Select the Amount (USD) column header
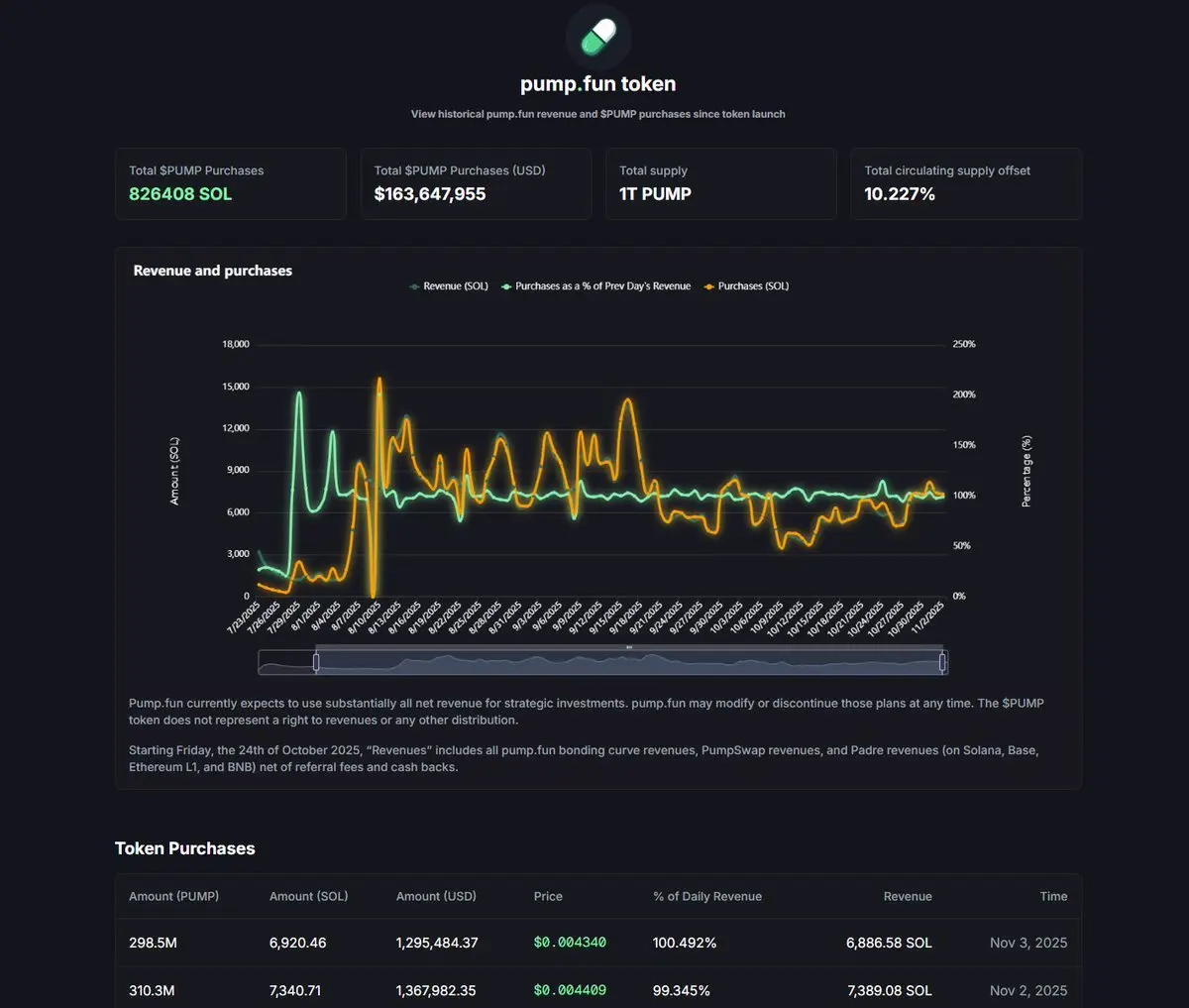The width and height of the screenshot is (1189, 1008). (x=436, y=896)
